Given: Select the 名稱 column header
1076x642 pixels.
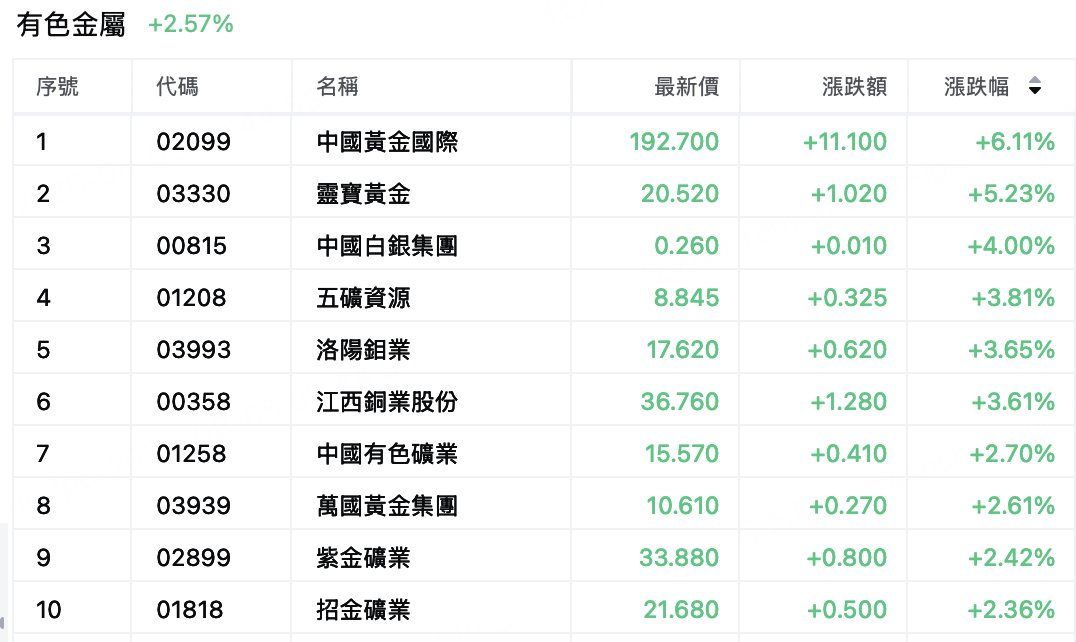Looking at the screenshot, I should coord(337,86).
